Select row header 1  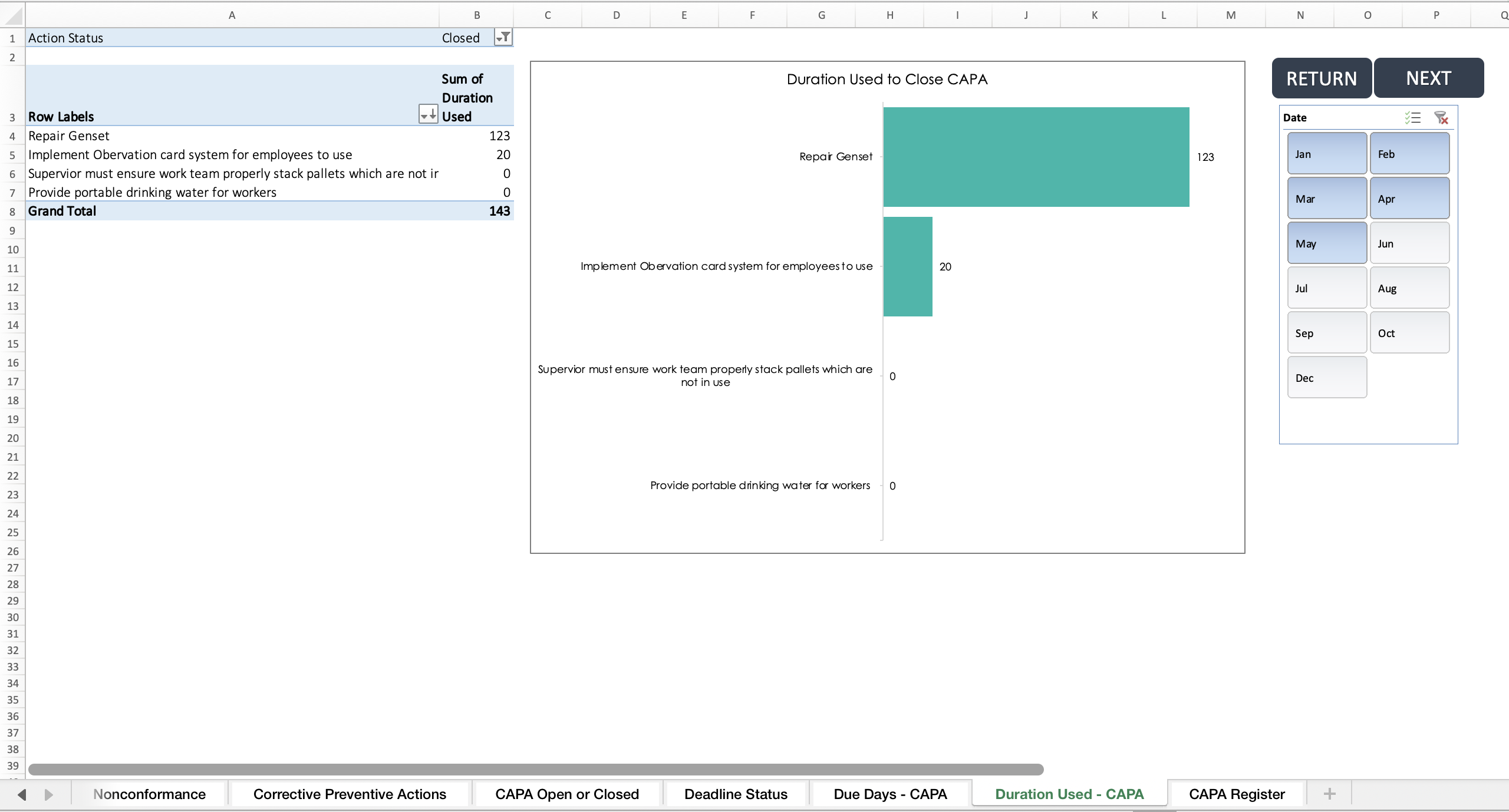click(12, 38)
